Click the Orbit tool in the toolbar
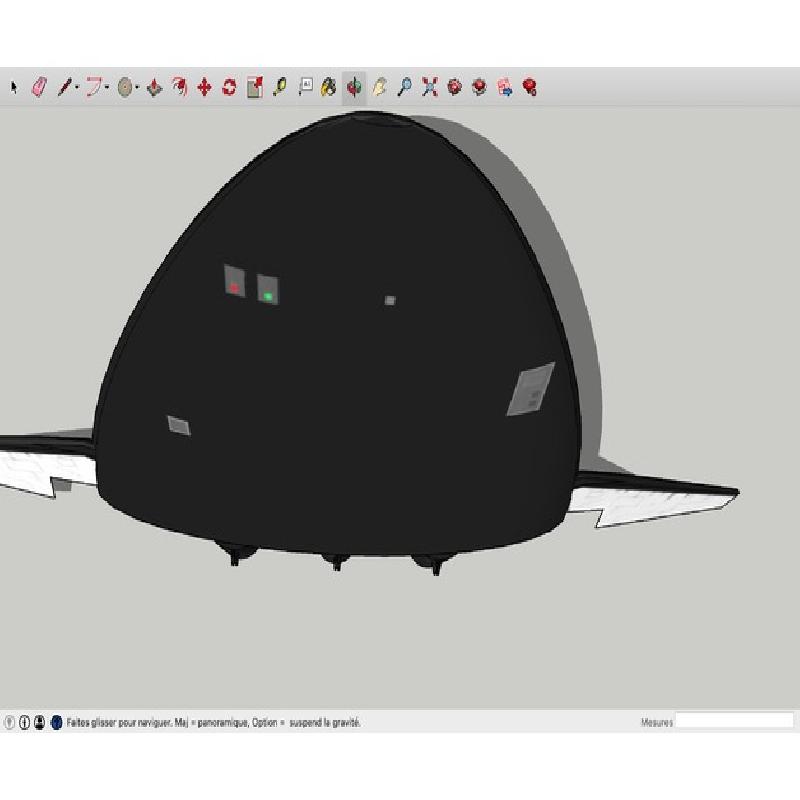Viewport: 800px width, 800px height. 354,88
